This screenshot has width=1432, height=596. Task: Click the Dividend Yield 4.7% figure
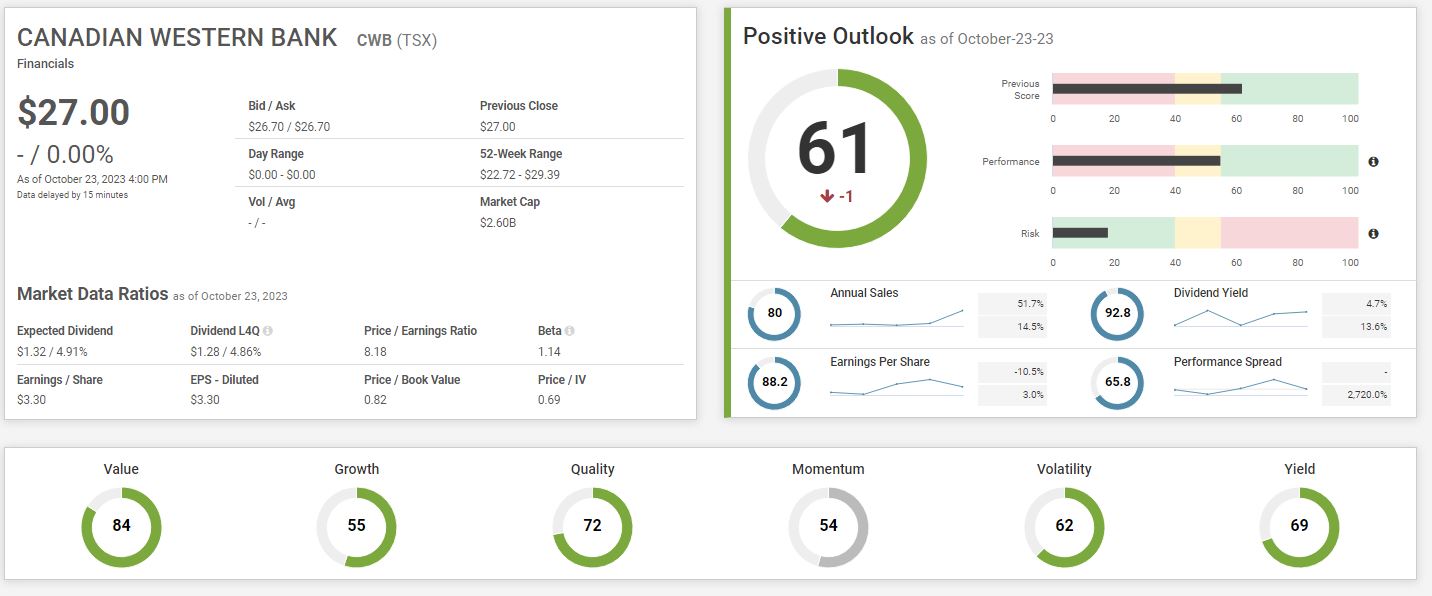click(x=1376, y=303)
